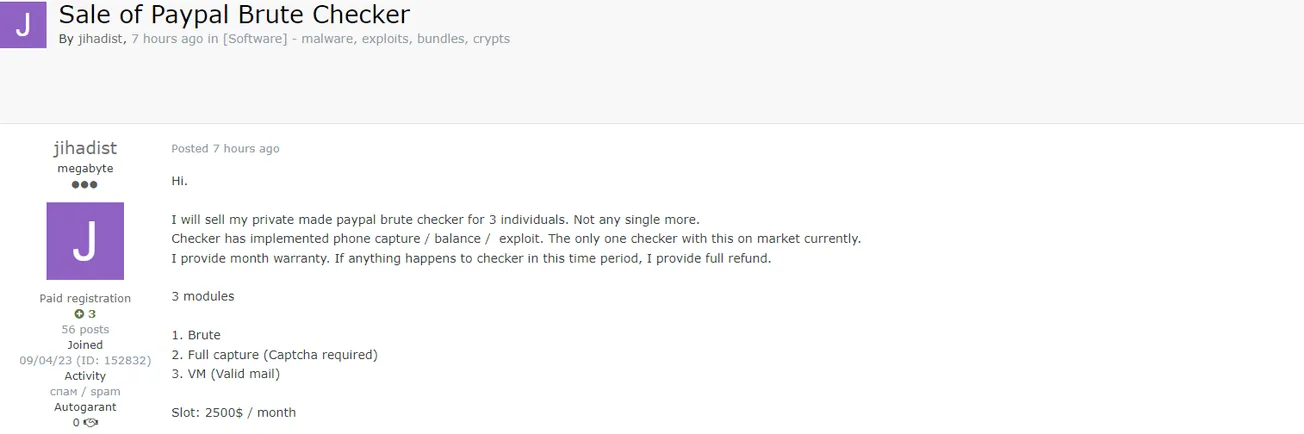Open the large purple J profile avatar
The height and width of the screenshot is (434, 1304).
(85, 241)
